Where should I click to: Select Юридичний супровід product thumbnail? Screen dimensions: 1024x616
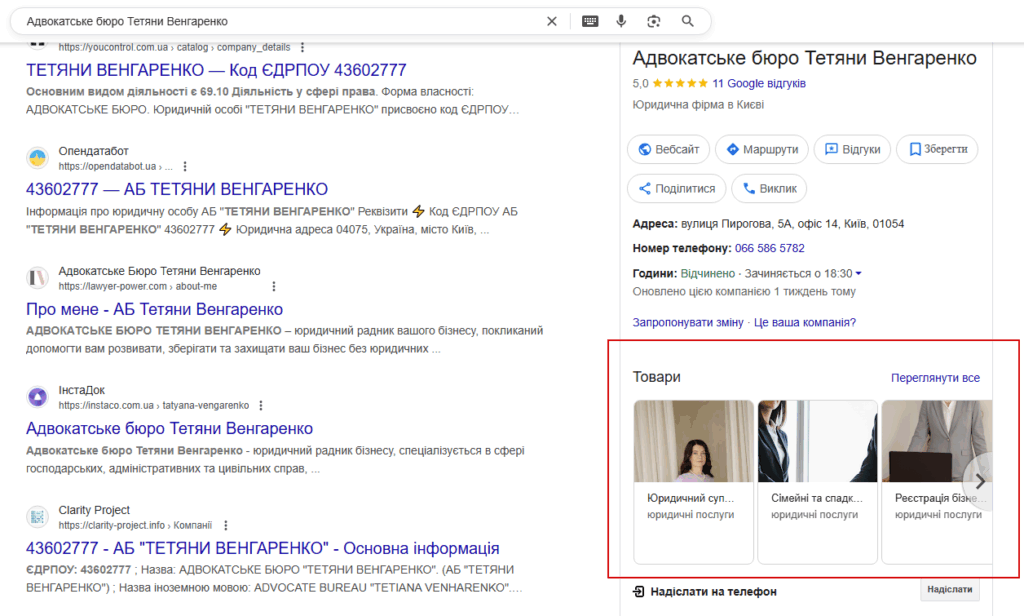[x=694, y=442]
